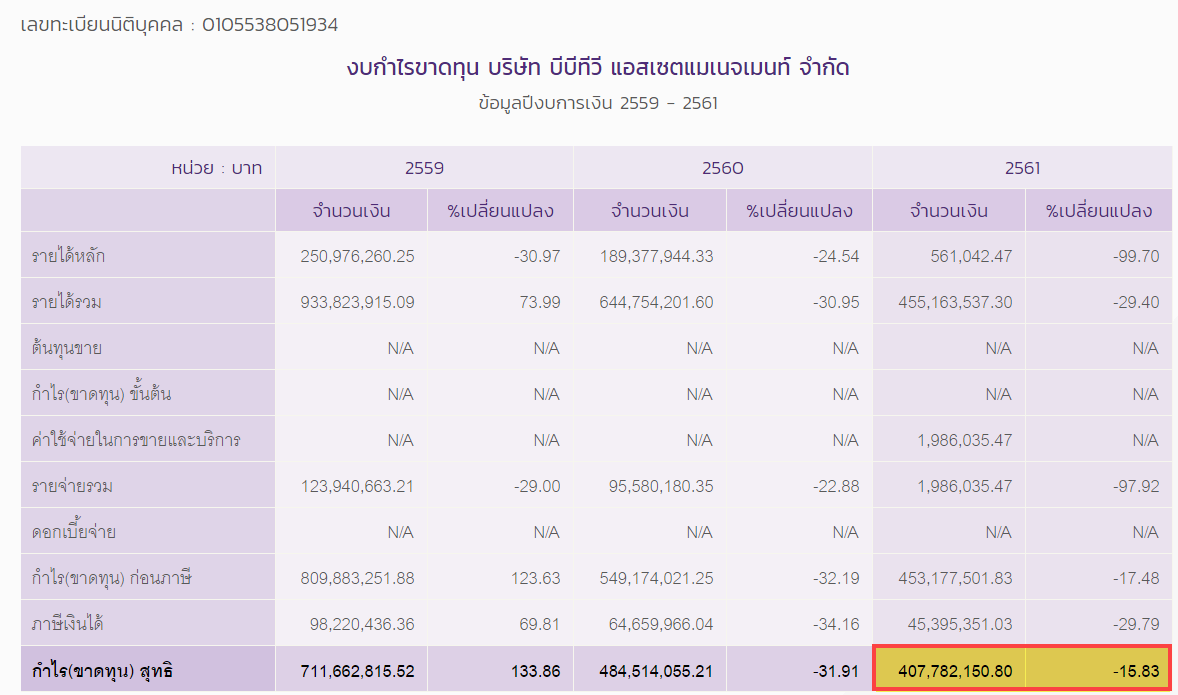Click the value 123,940,663.21
Screen dimensions: 1178x695
[x=358, y=486]
